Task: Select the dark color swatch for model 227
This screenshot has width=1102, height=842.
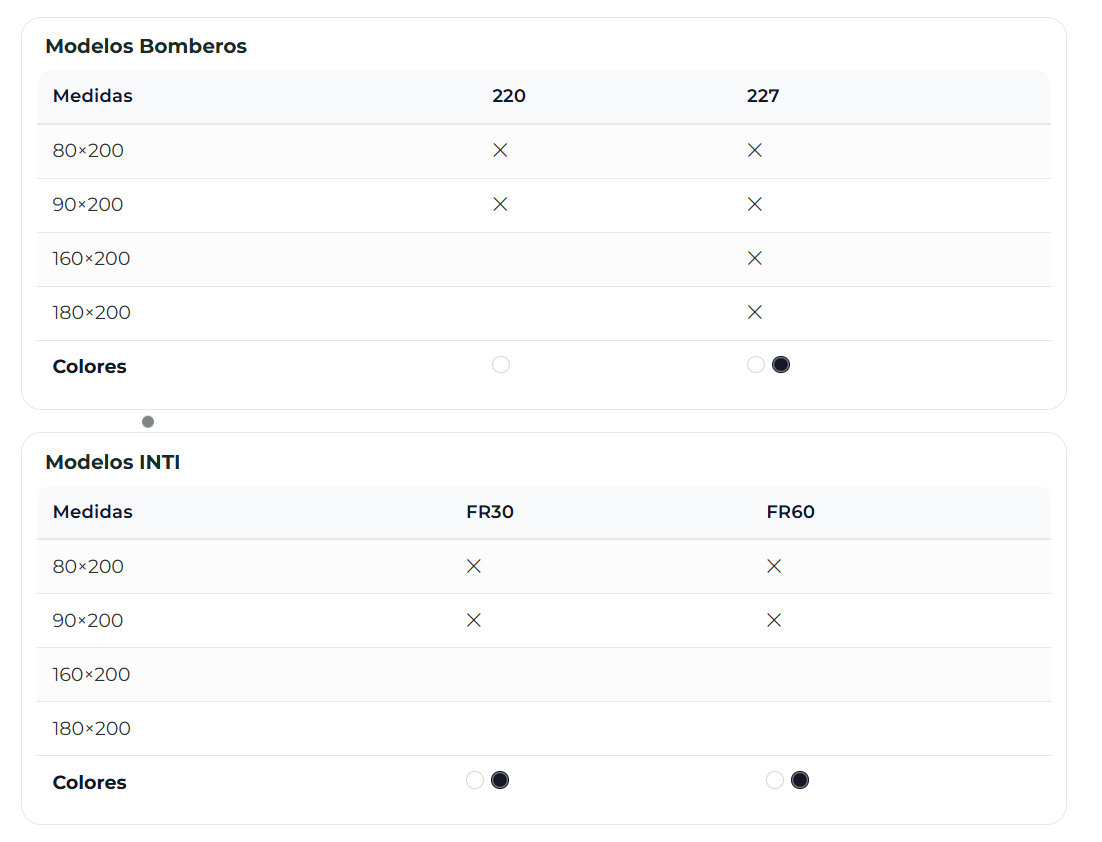Action: (781, 365)
